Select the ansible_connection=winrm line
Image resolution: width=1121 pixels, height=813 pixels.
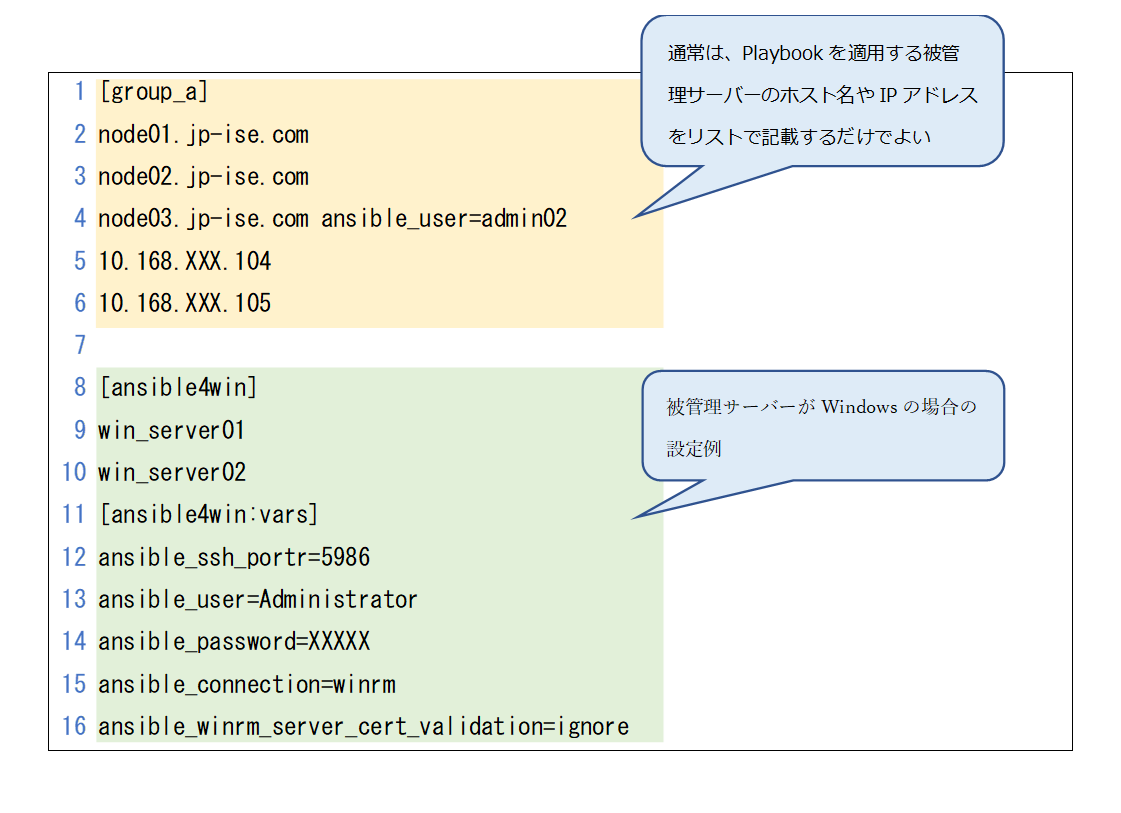[246, 684]
